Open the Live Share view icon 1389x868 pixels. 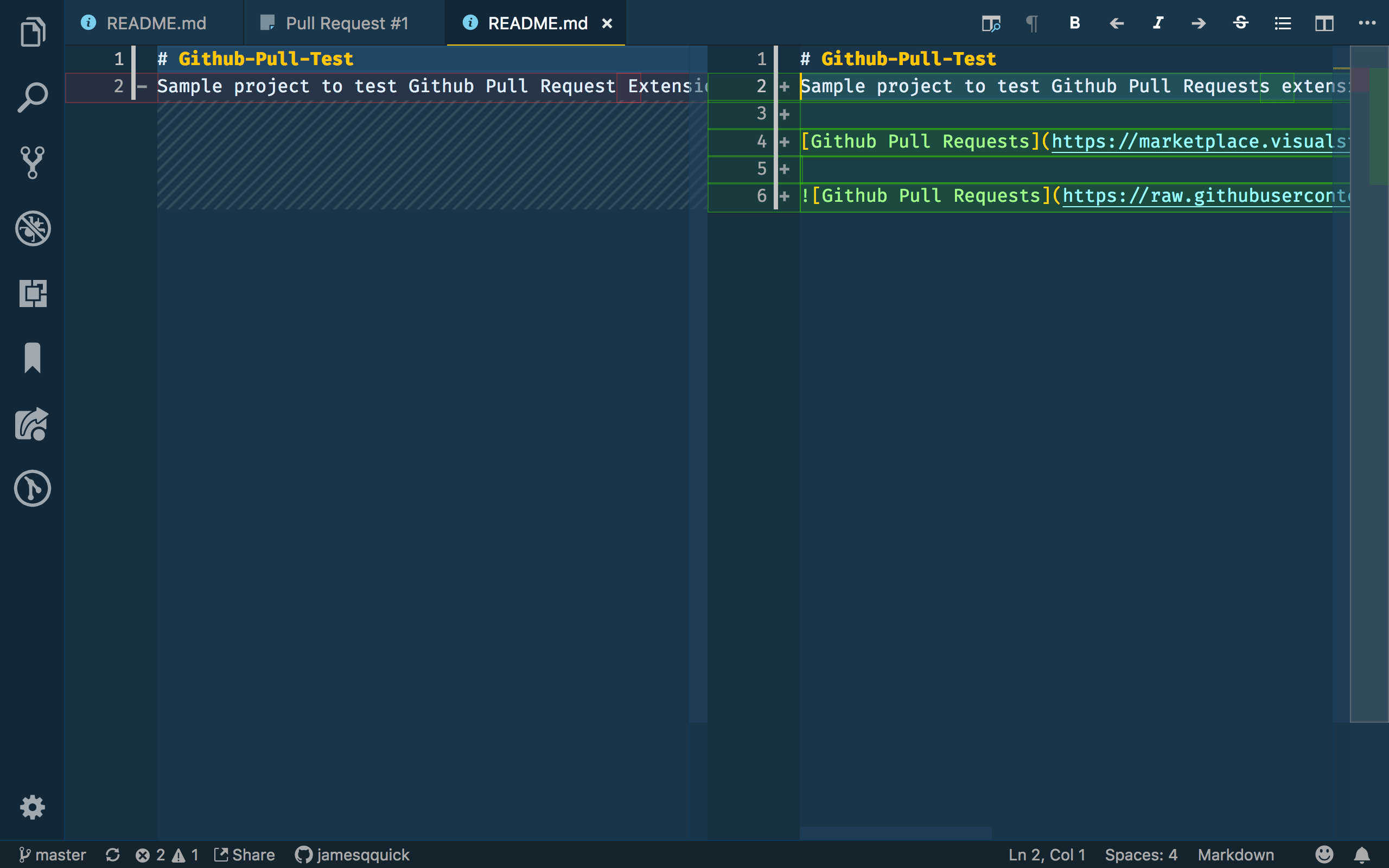pyautogui.click(x=33, y=424)
